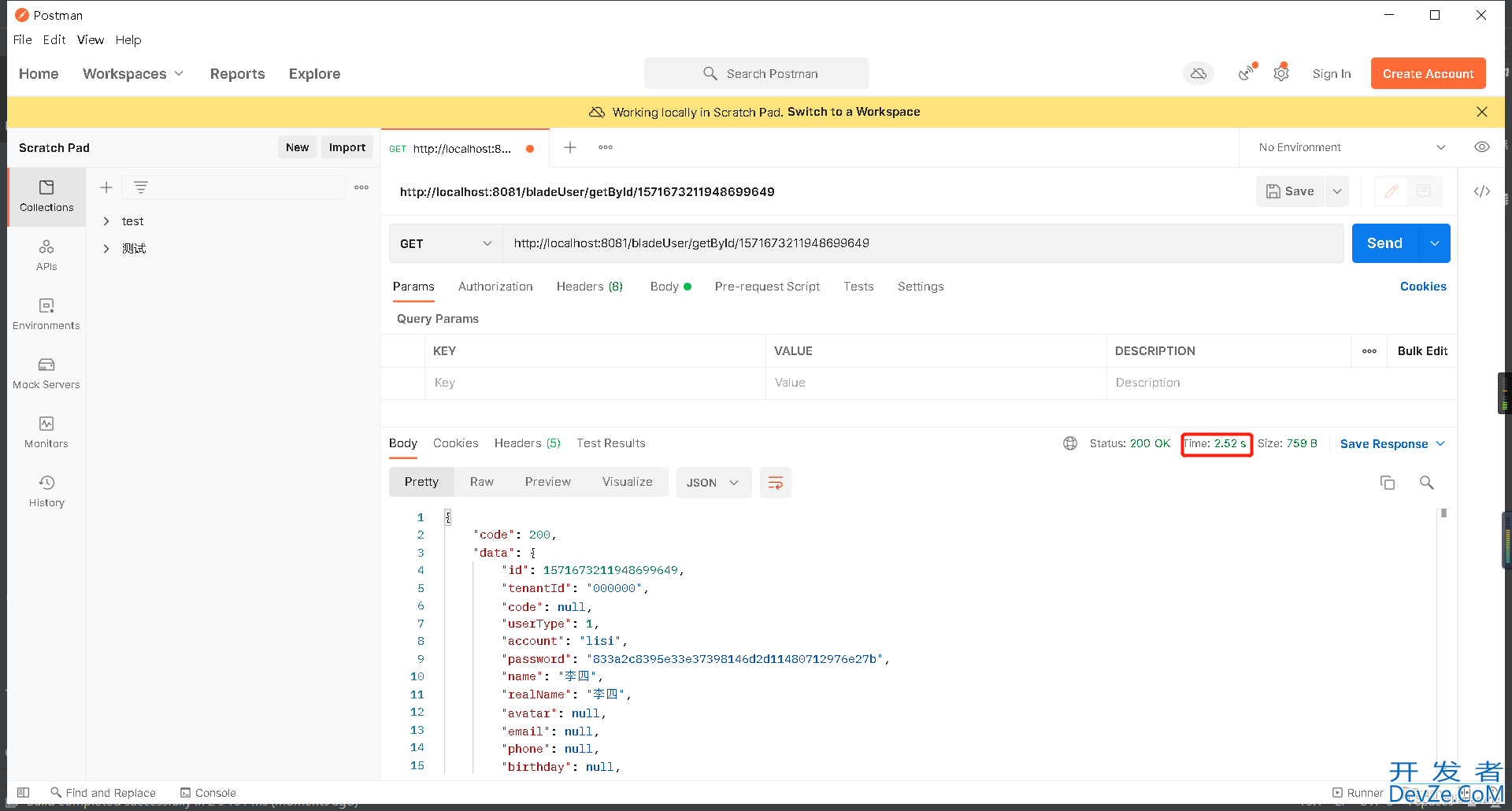Switch to response Cookies tab
The height and width of the screenshot is (811, 1512).
click(x=455, y=443)
